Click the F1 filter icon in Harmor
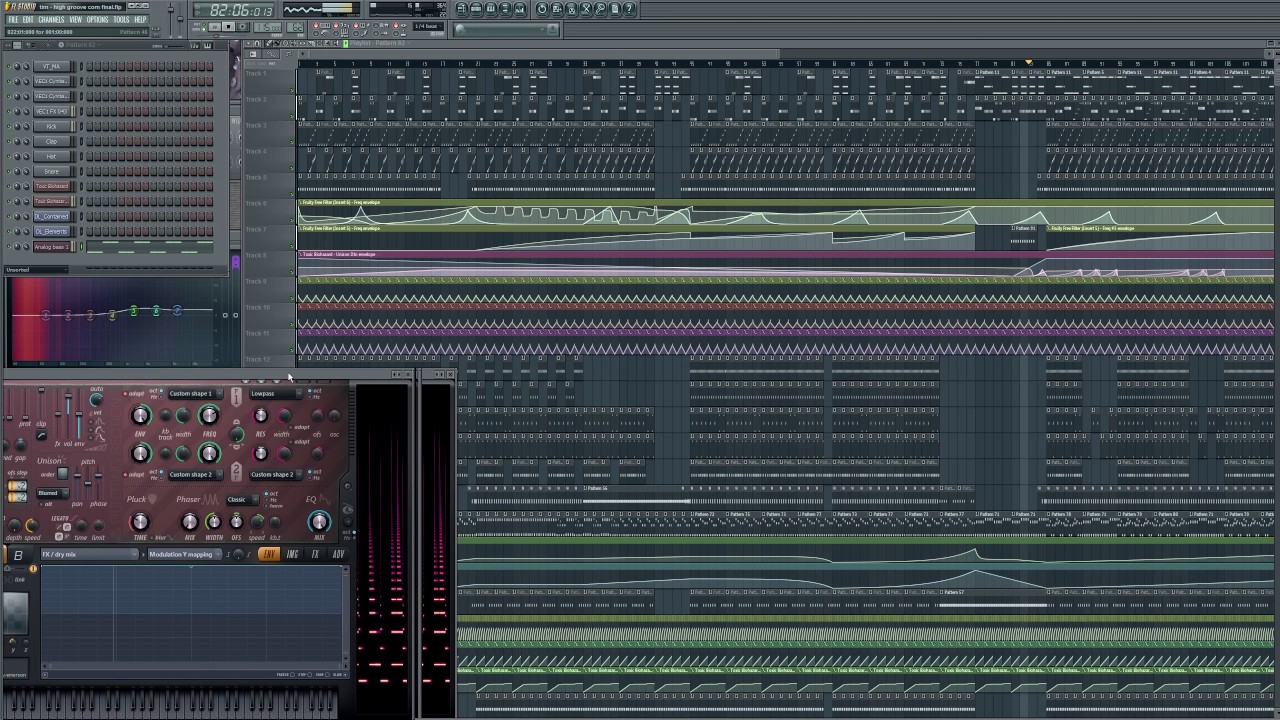Viewport: 1280px width, 720px height. 236,397
